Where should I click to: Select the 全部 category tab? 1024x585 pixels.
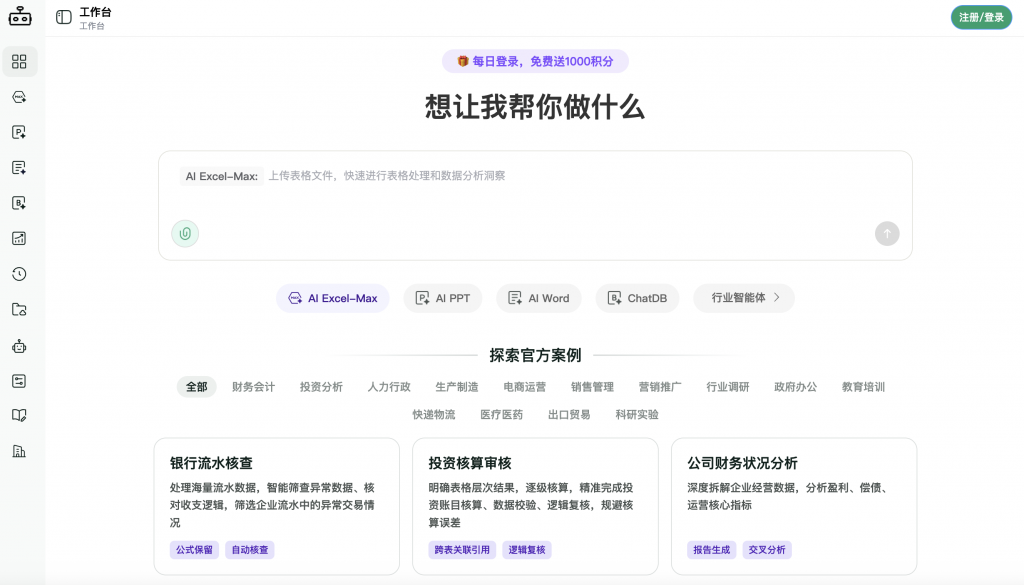[x=197, y=387]
